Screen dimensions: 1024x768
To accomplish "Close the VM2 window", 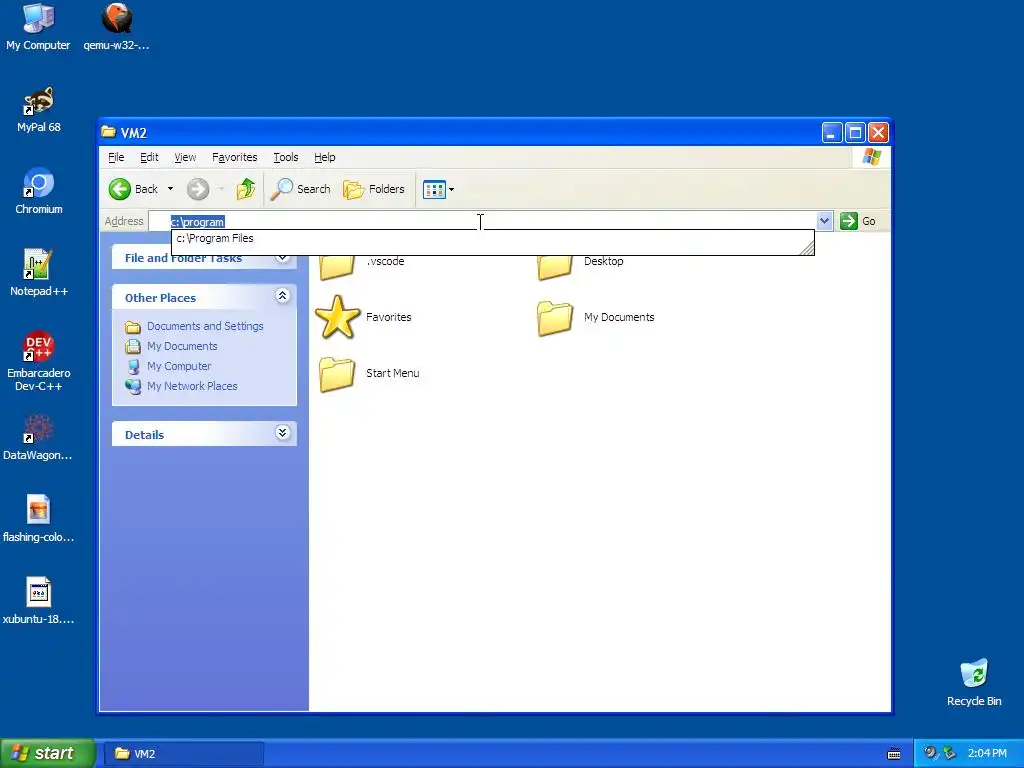I will (878, 133).
